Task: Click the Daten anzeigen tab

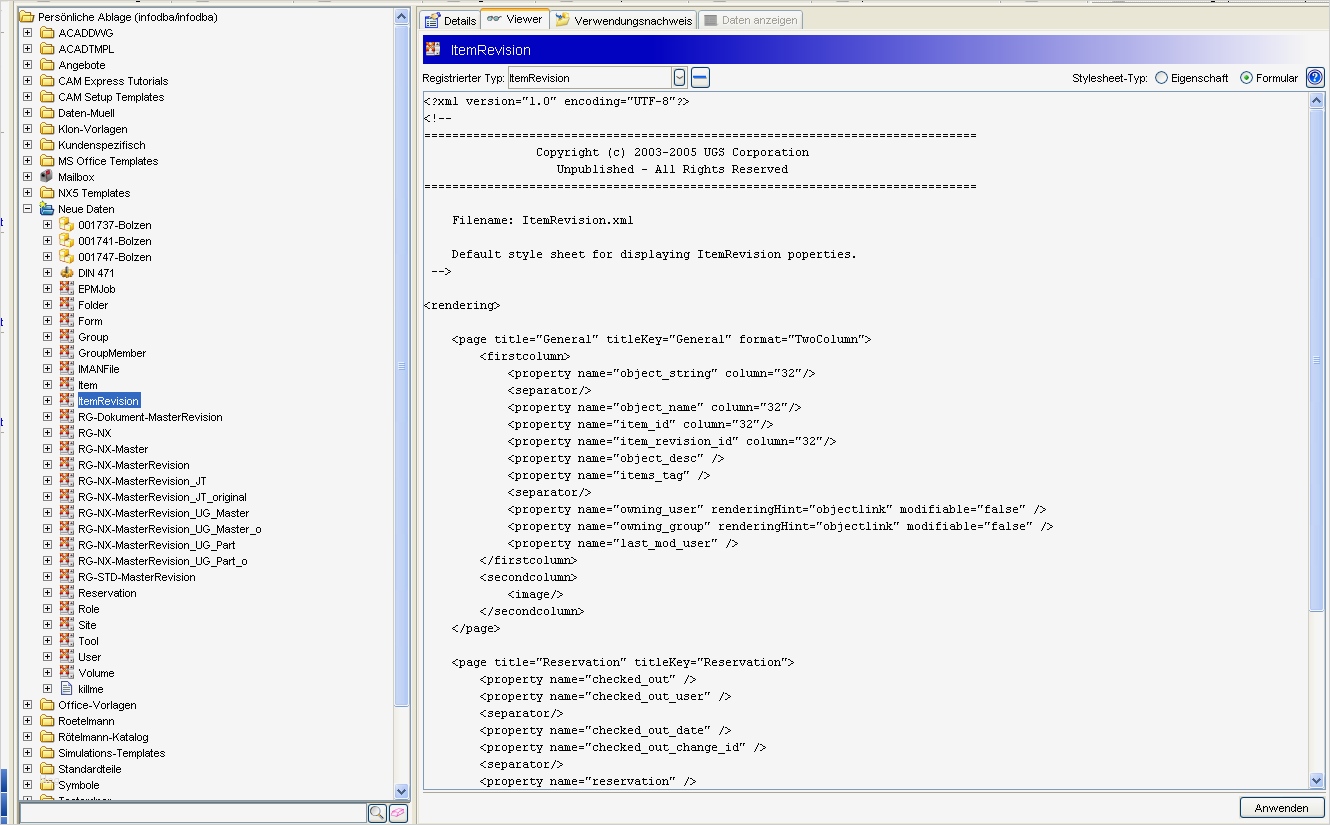Action: (x=750, y=21)
